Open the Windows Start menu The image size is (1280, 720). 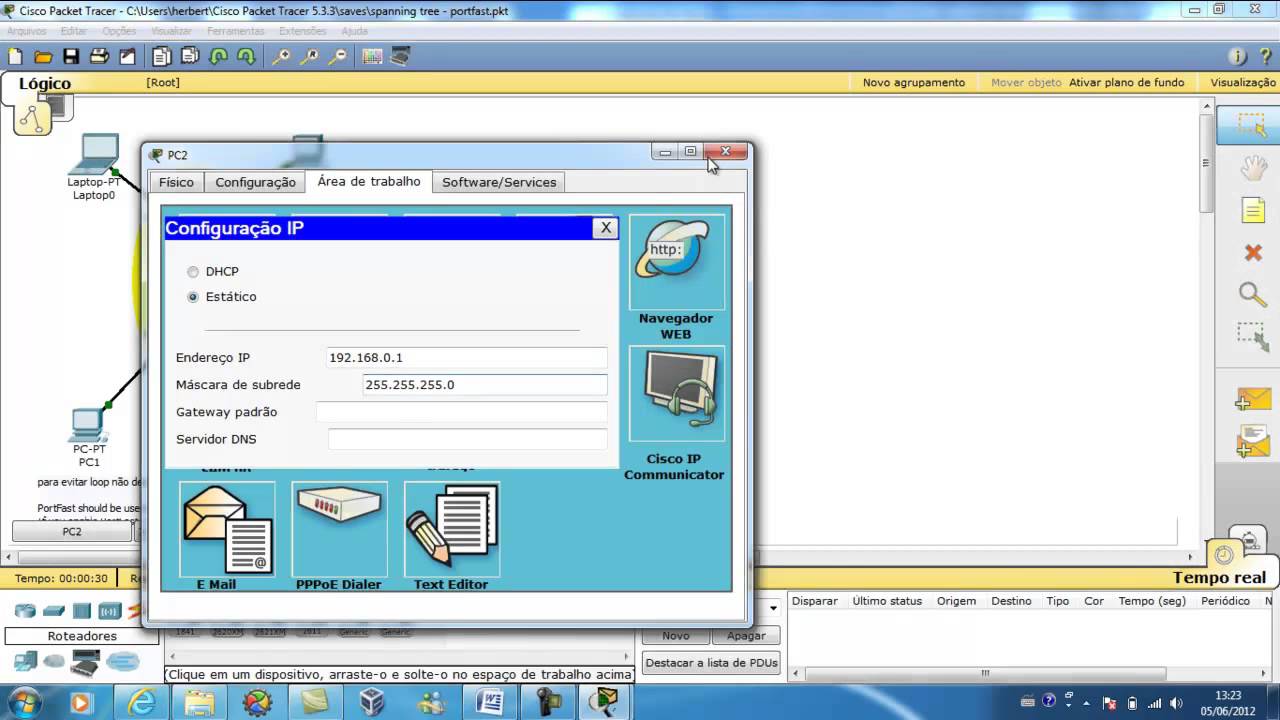coord(23,701)
